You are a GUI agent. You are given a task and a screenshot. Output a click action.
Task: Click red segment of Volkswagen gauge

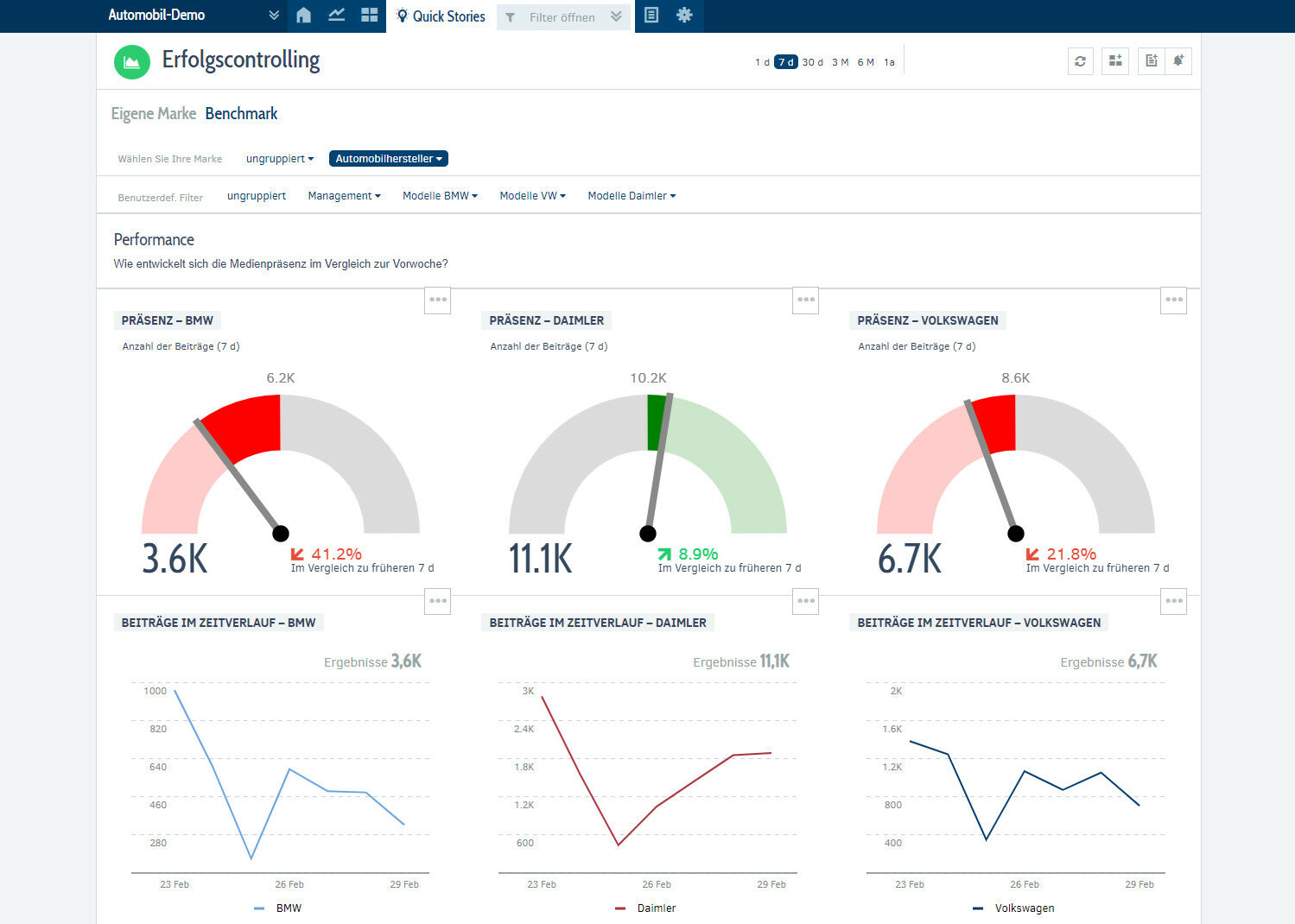(998, 423)
